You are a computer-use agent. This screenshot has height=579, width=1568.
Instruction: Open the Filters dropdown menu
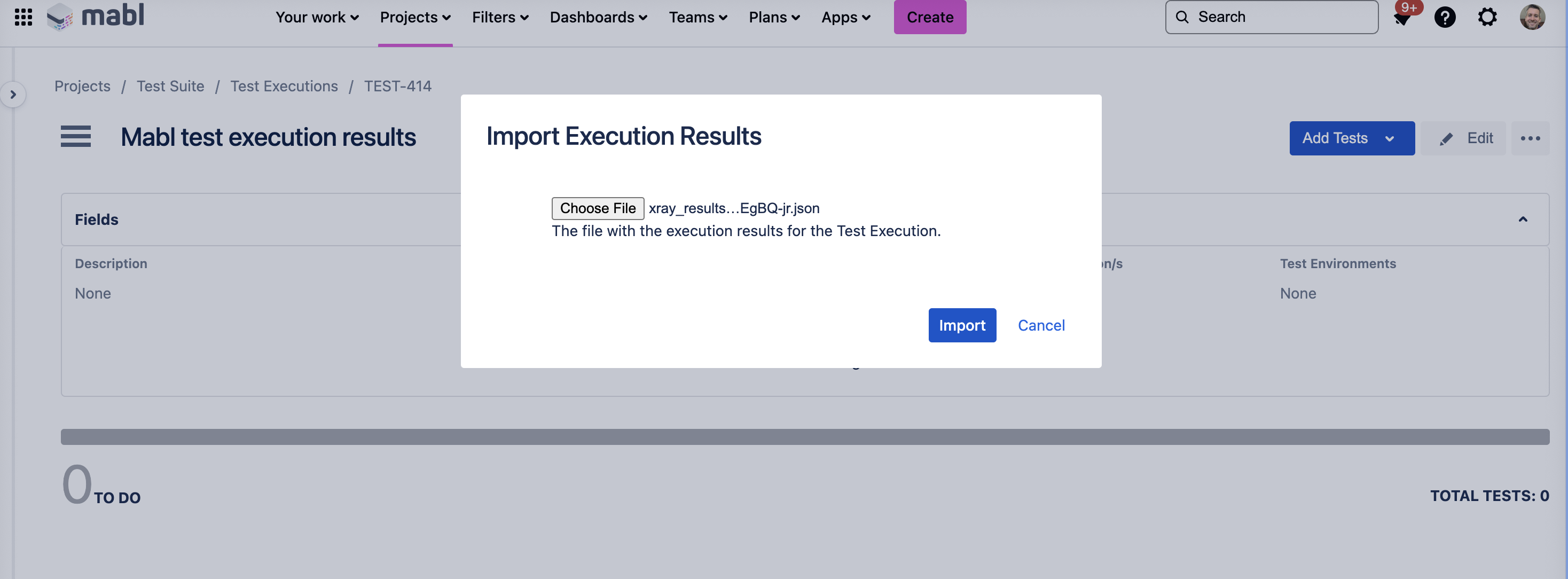tap(500, 17)
